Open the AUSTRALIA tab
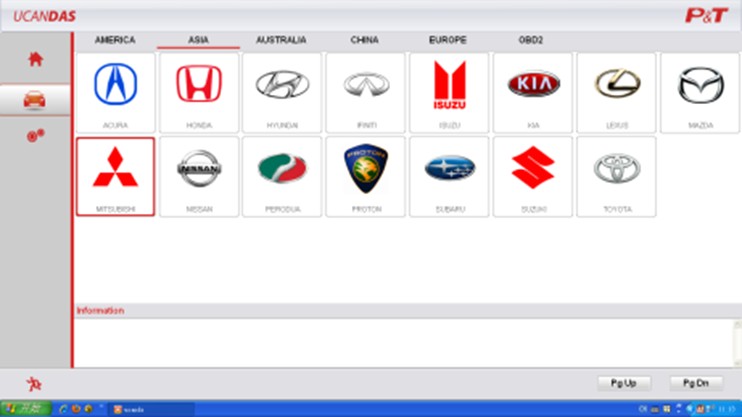 click(281, 40)
